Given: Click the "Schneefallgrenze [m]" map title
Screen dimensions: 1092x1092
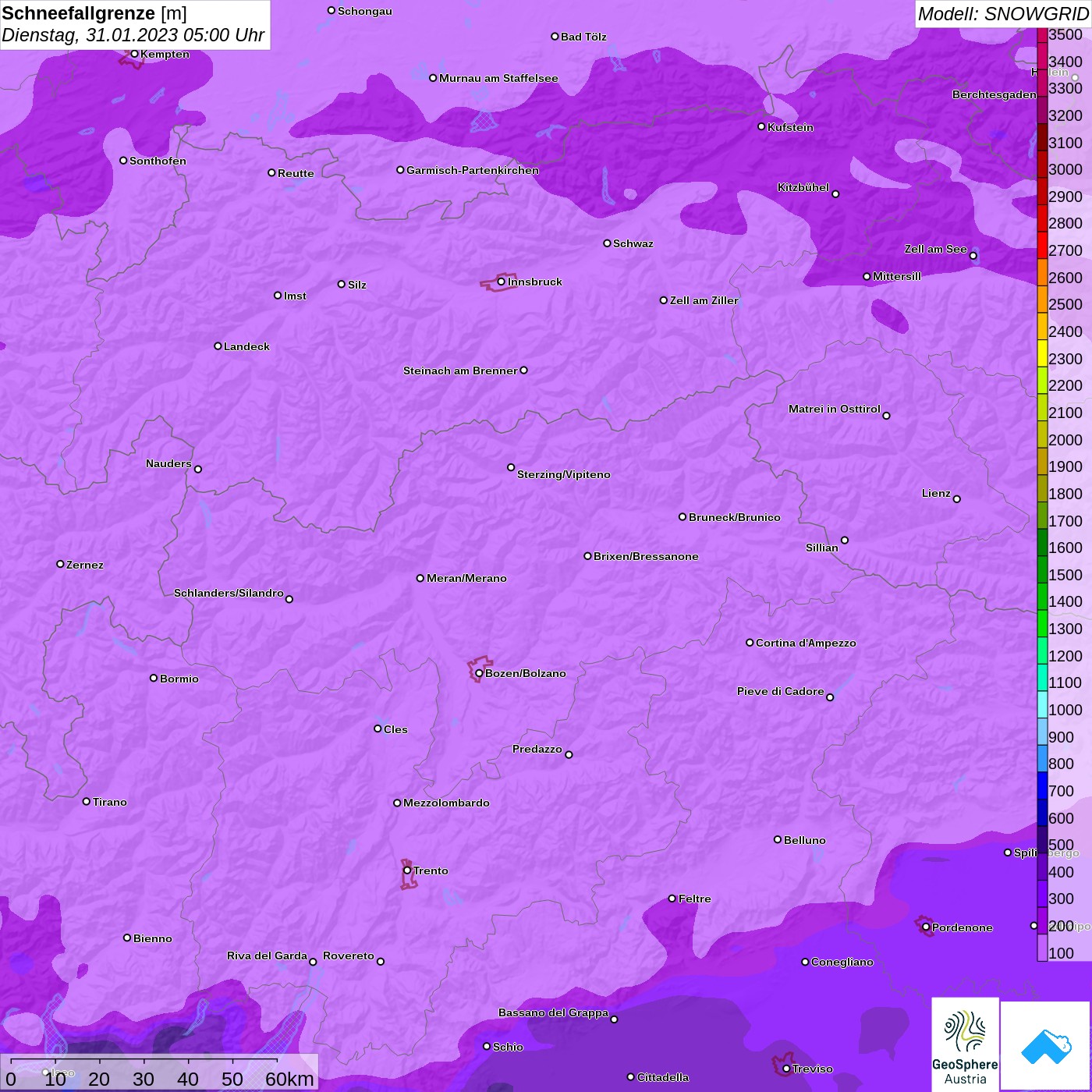Looking at the screenshot, I should tap(94, 13).
